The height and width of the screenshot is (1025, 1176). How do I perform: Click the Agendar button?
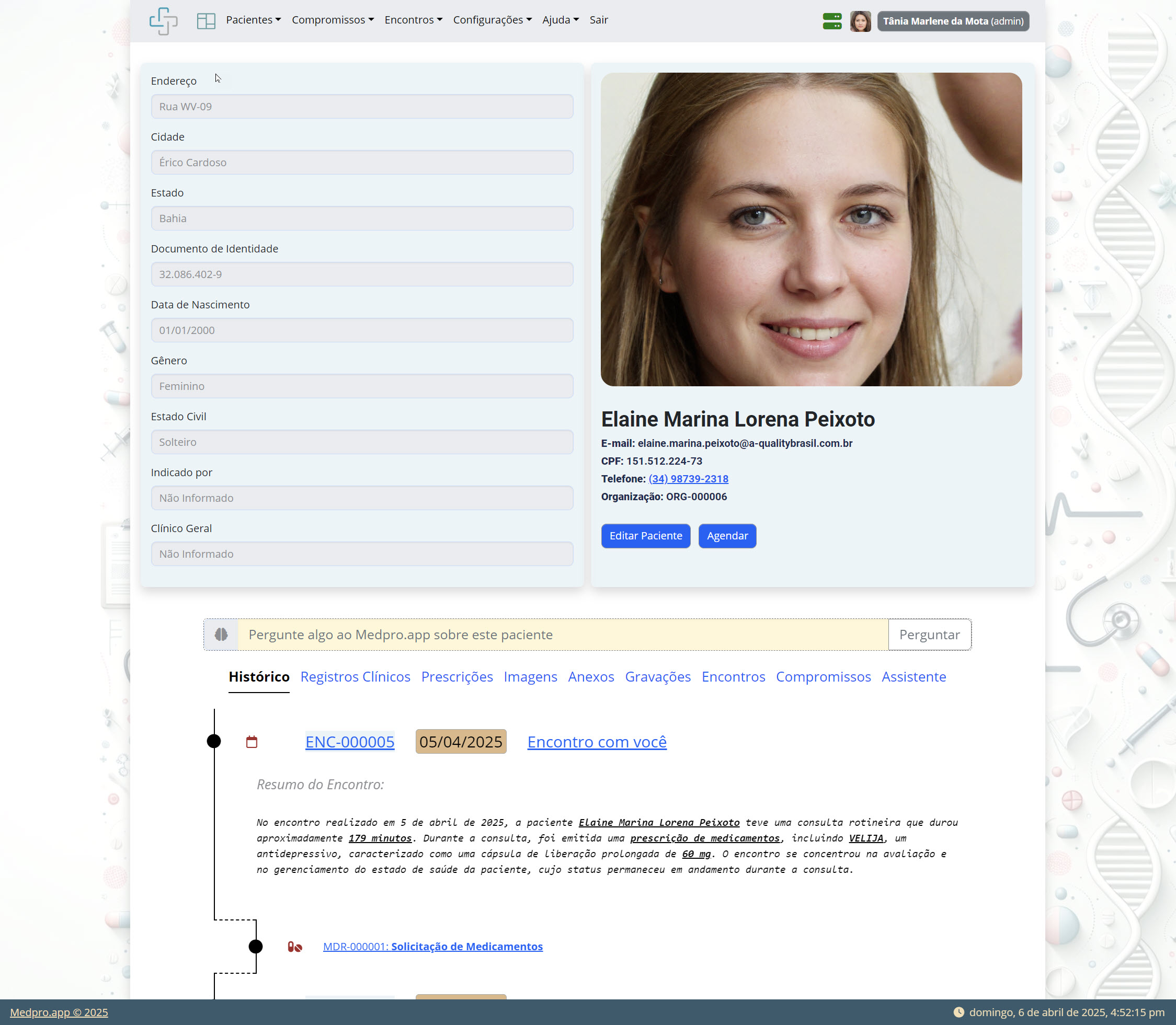tap(727, 536)
